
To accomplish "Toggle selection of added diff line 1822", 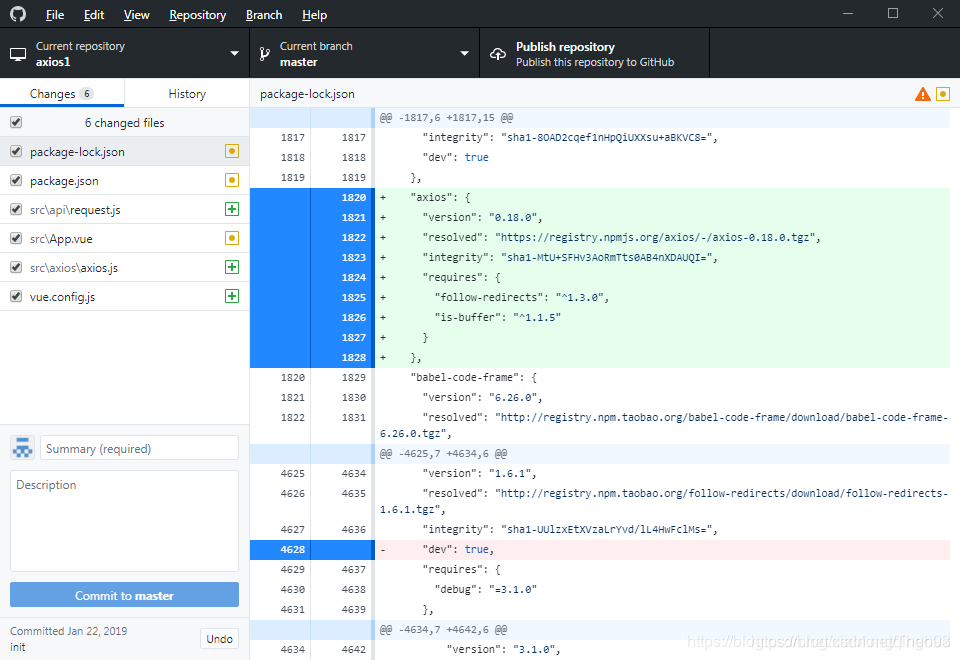I will (312, 238).
